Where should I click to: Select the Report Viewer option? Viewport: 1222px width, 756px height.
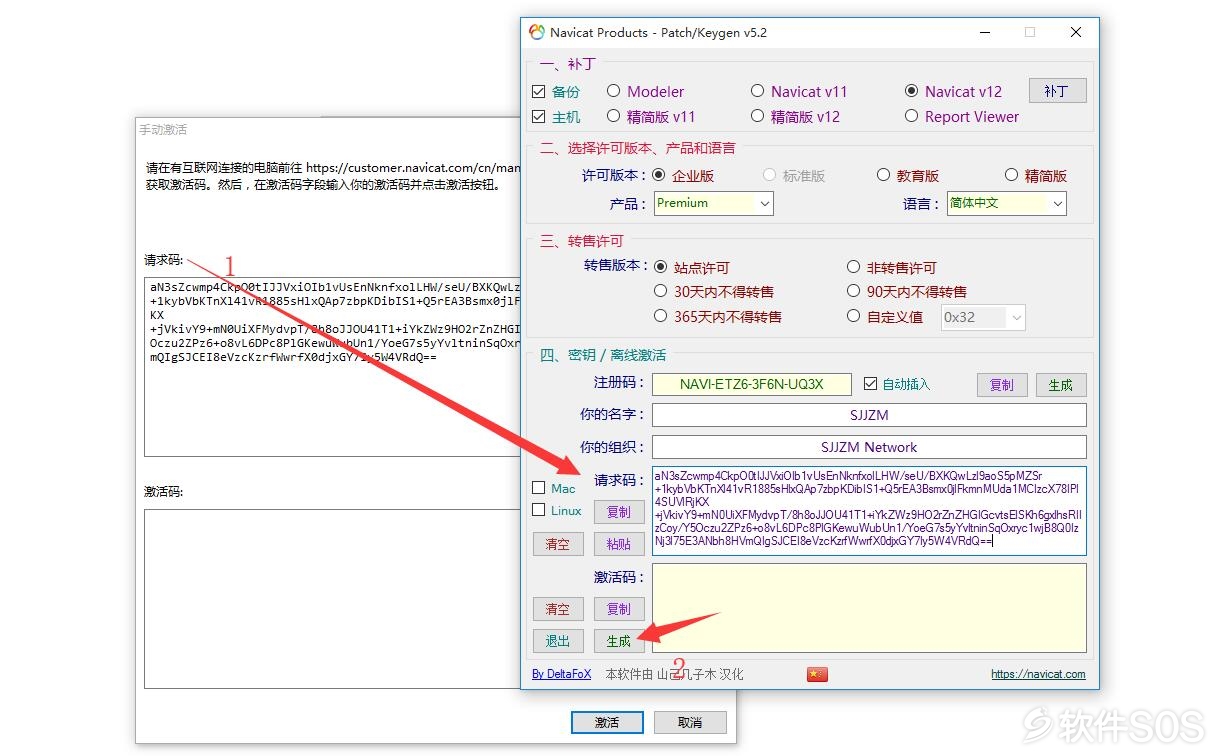911,116
